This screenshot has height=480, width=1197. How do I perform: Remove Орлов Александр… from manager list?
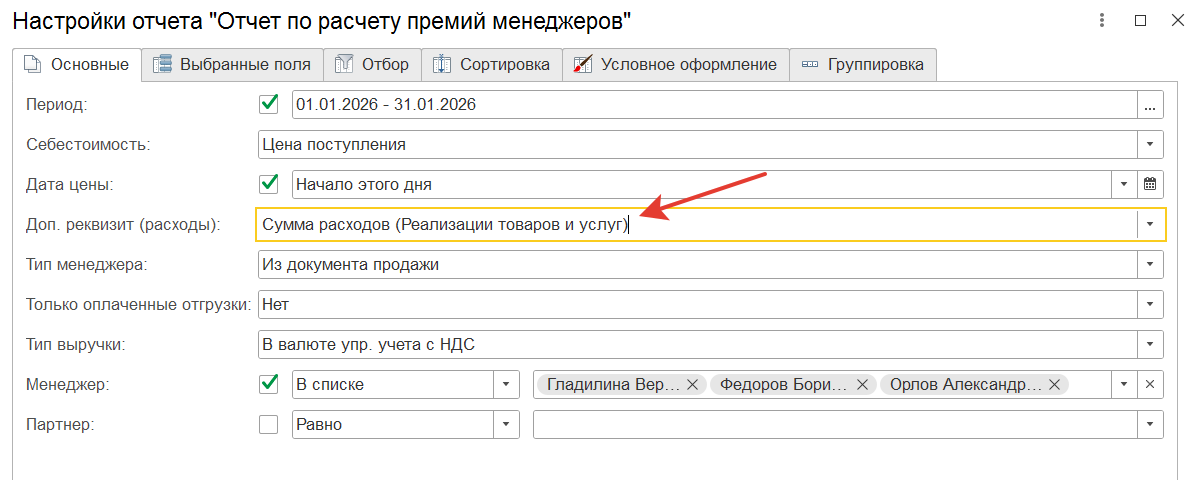(1055, 385)
